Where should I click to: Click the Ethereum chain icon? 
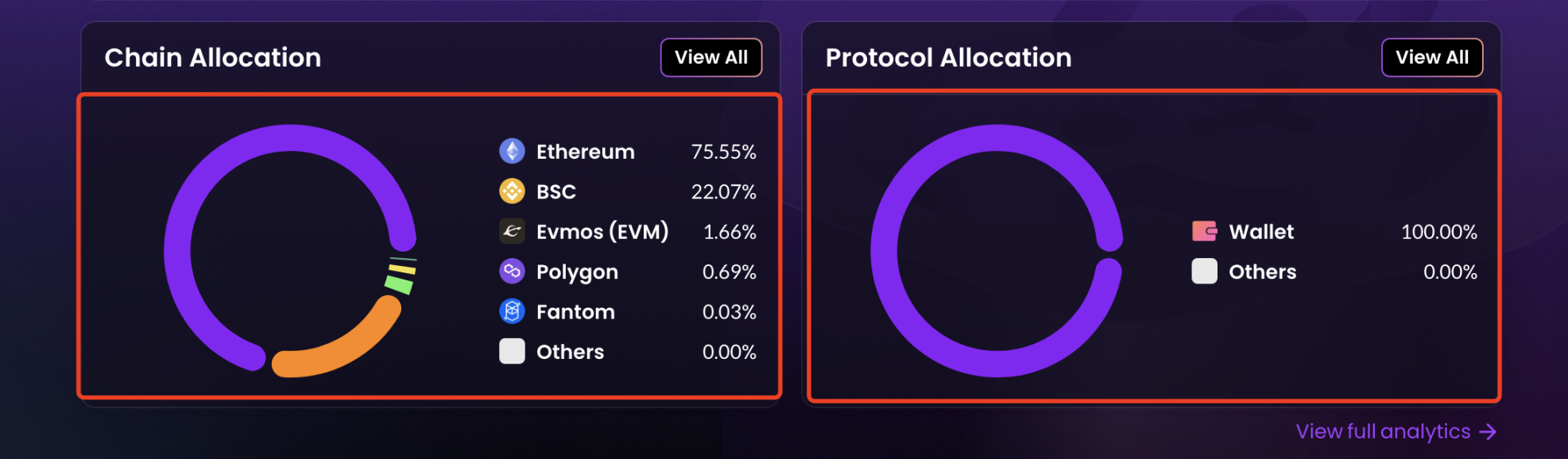click(512, 151)
